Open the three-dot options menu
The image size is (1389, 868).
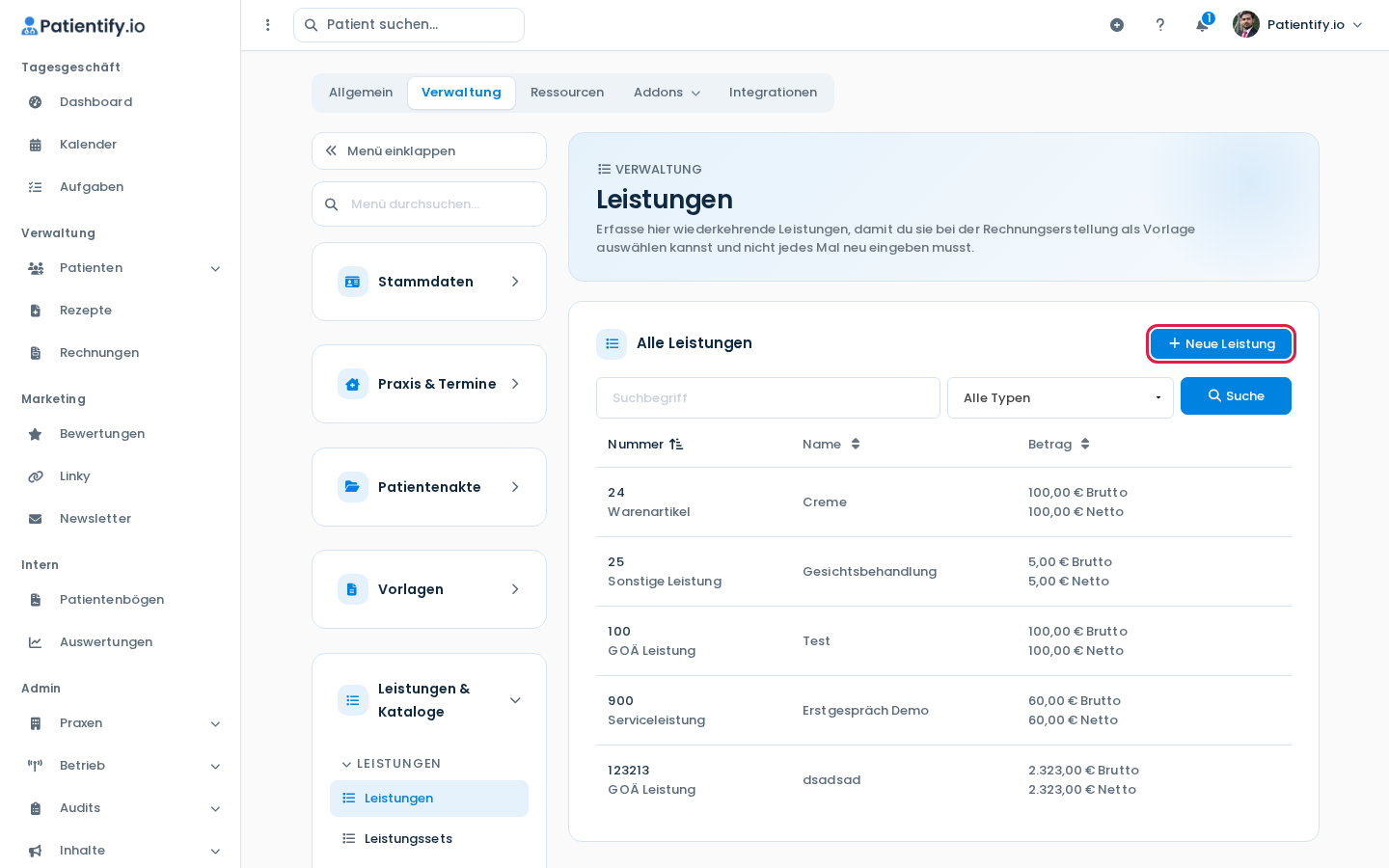click(268, 25)
